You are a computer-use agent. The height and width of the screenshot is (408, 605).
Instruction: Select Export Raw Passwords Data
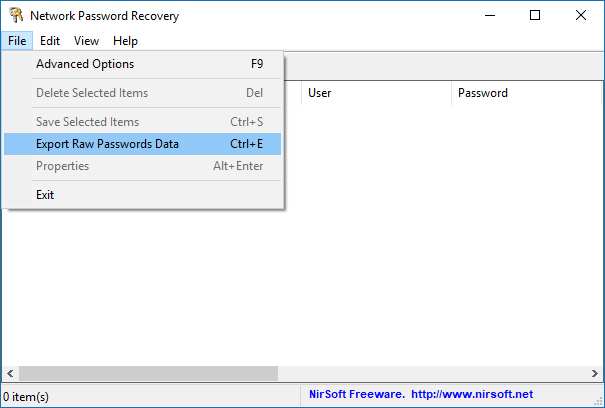[x=142, y=144]
